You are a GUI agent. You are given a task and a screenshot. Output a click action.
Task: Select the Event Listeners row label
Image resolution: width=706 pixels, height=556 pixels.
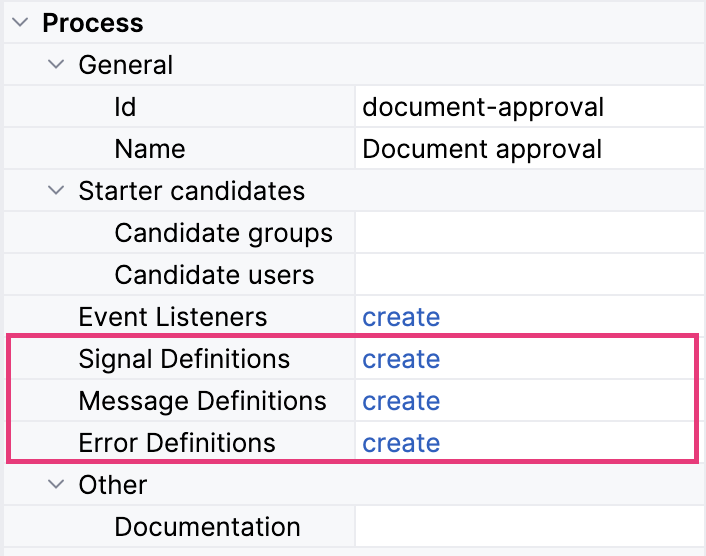point(173,317)
